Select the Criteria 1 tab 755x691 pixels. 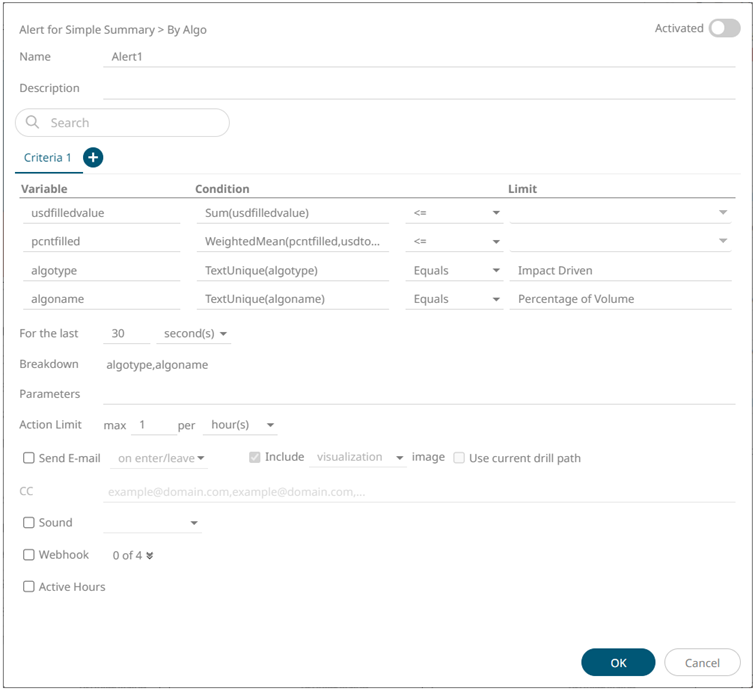click(x=47, y=158)
